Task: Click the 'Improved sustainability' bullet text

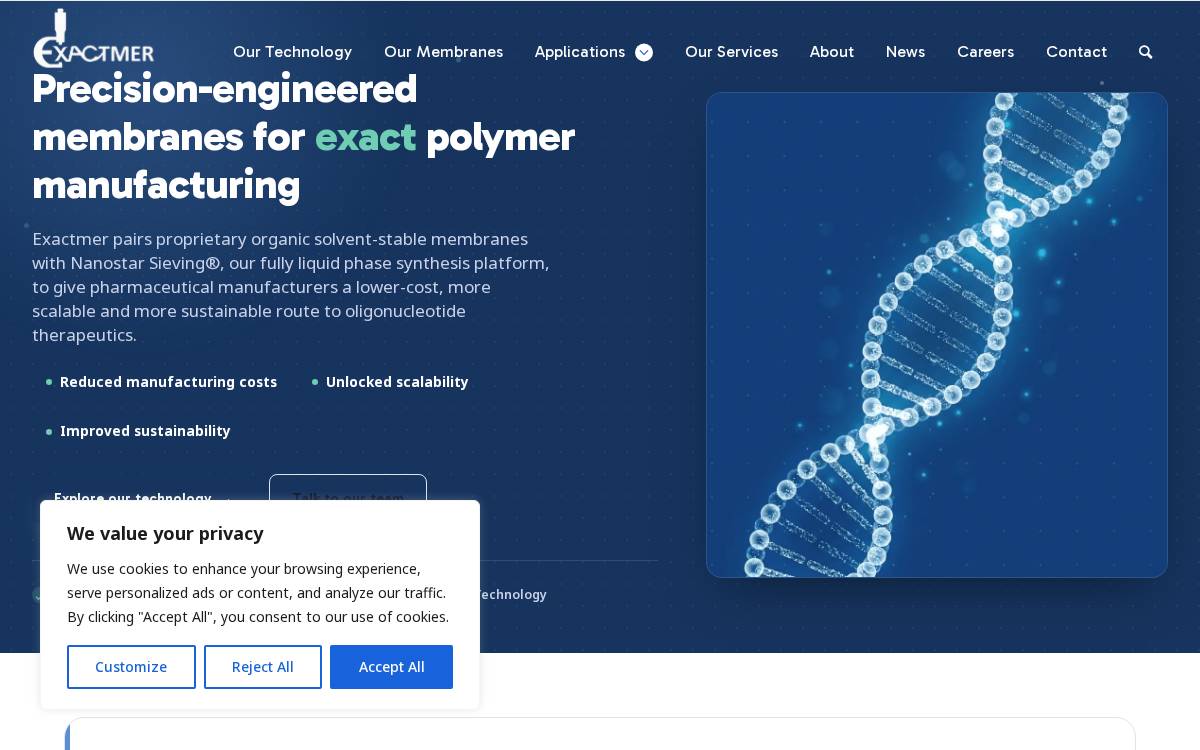Action: pyautogui.click(x=145, y=431)
